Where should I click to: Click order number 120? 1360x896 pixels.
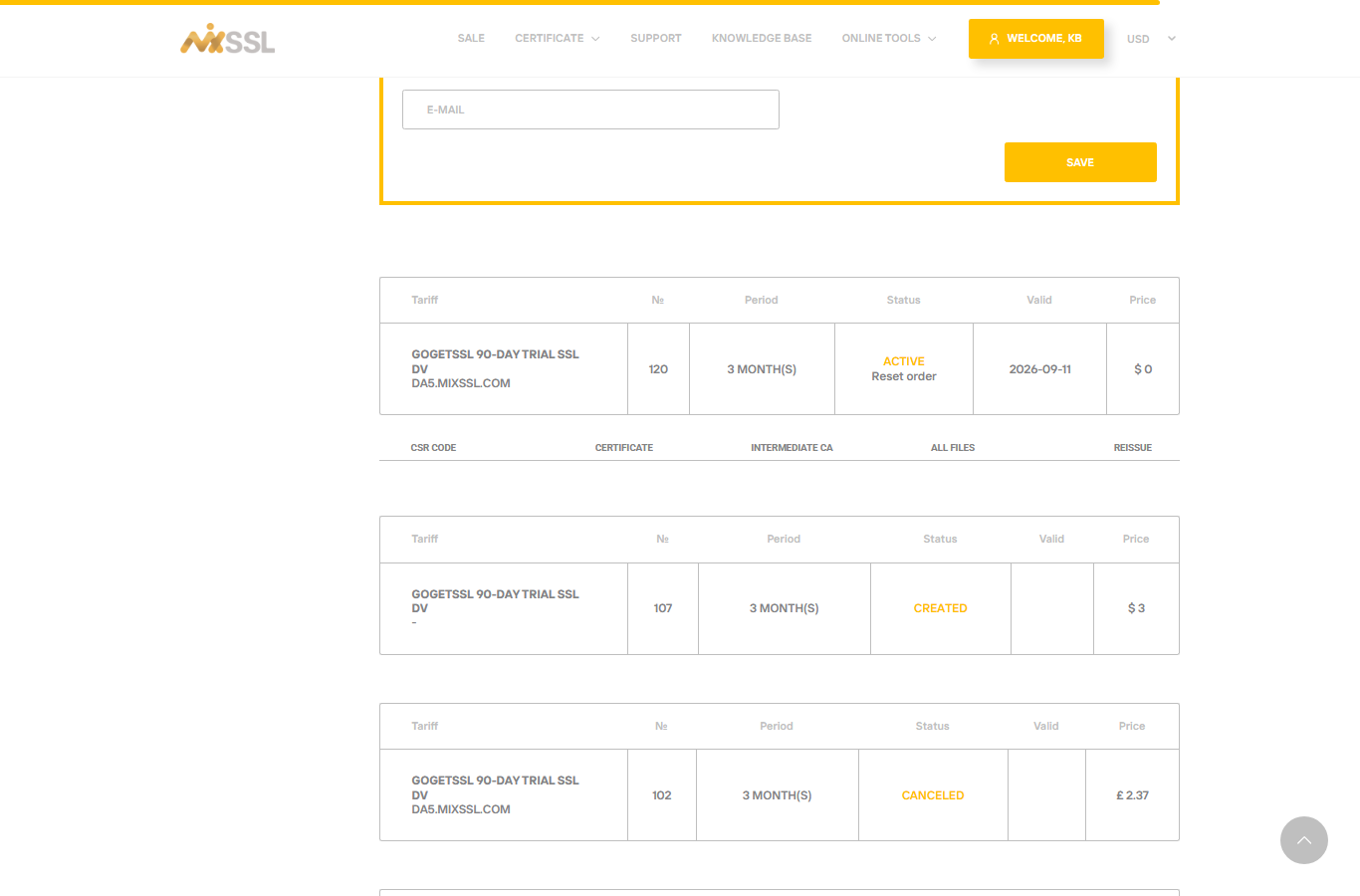pos(658,369)
